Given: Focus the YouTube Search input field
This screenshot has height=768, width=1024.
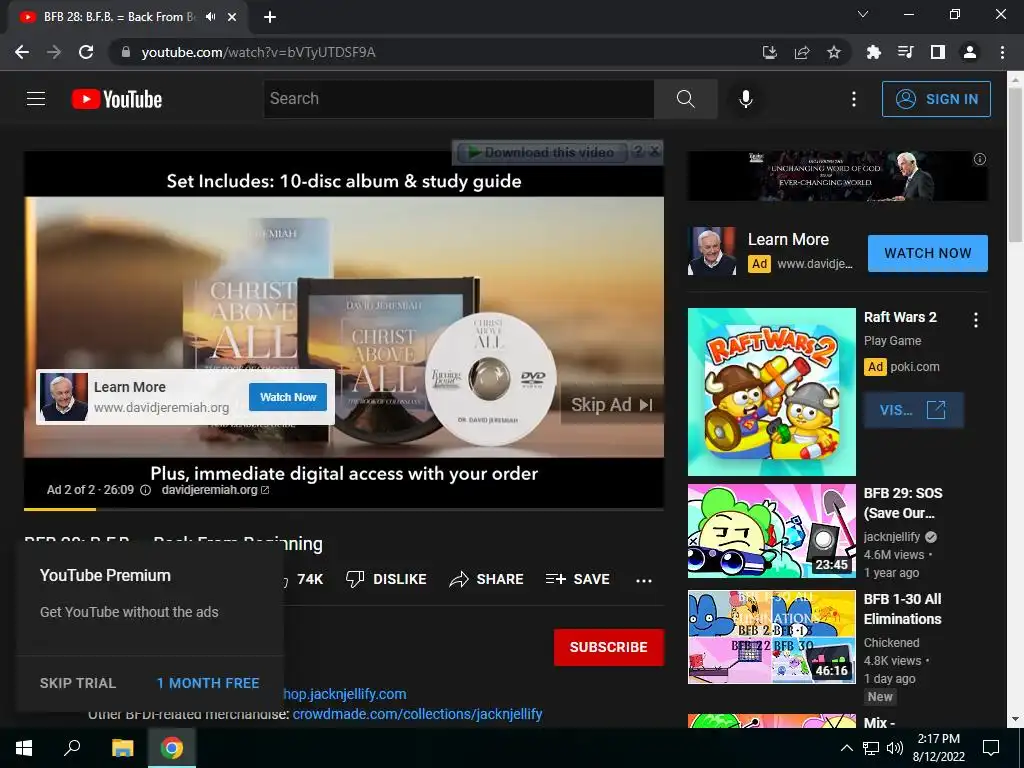Looking at the screenshot, I should point(458,99).
